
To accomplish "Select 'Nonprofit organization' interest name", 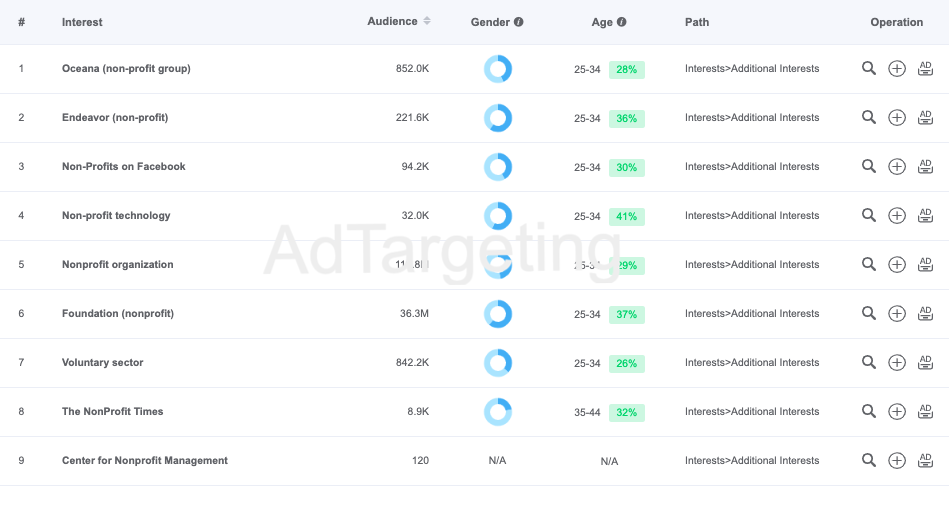I will point(117,264).
